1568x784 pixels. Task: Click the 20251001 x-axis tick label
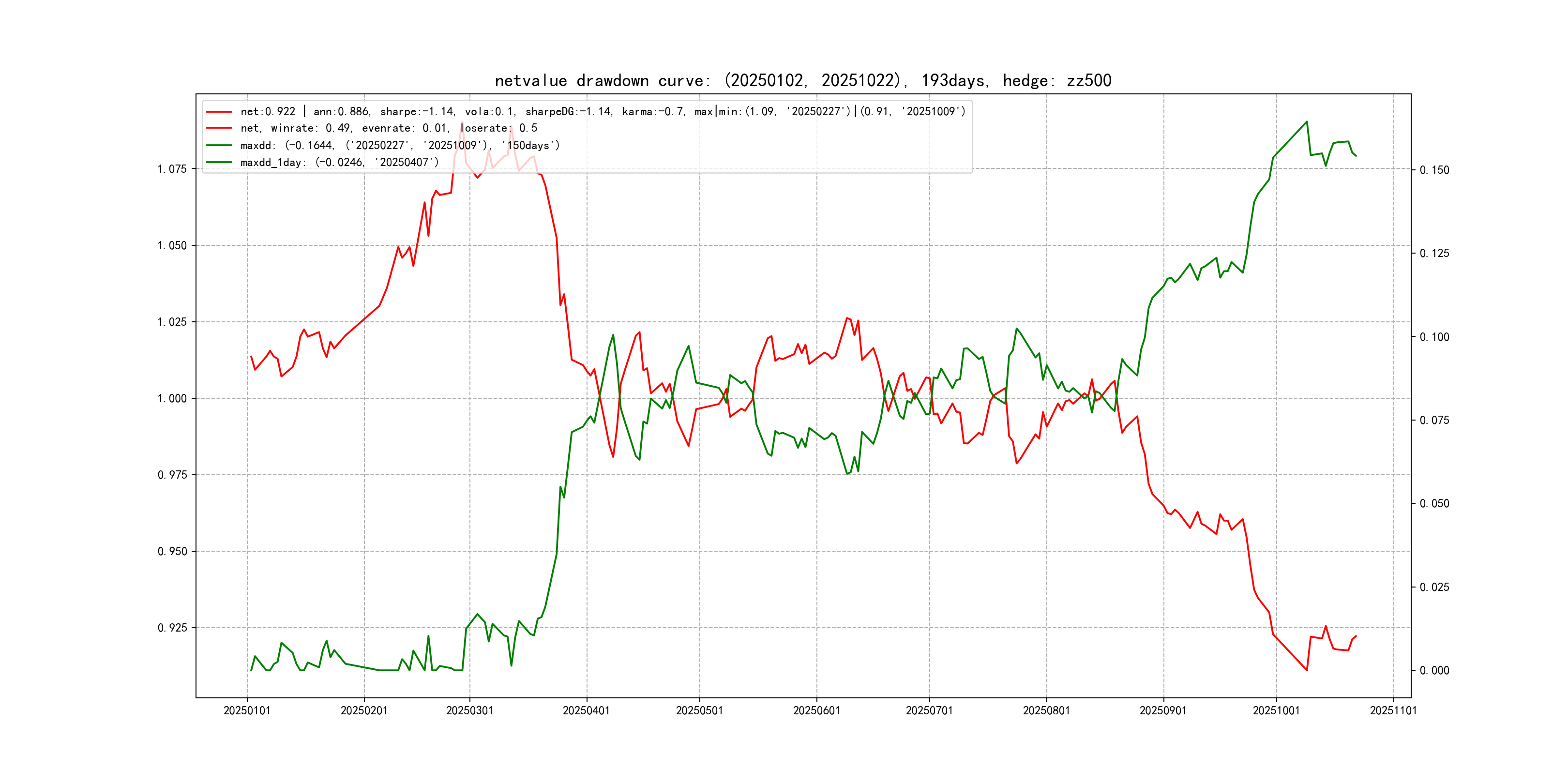1276,711
